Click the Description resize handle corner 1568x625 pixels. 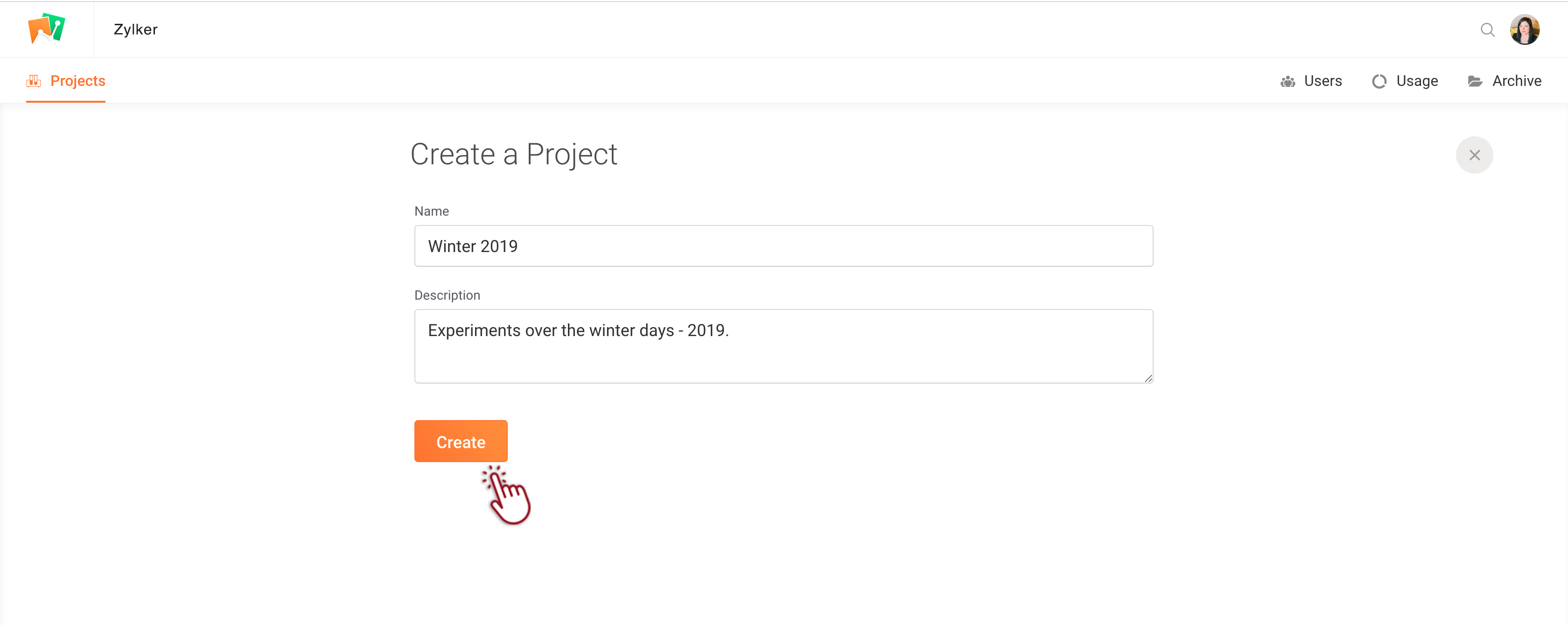pos(1148,379)
